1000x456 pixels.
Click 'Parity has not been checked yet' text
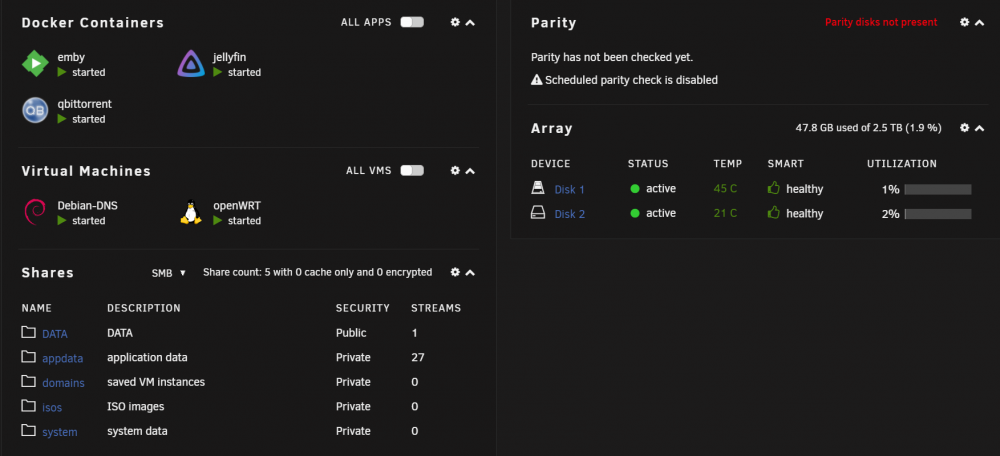612,57
